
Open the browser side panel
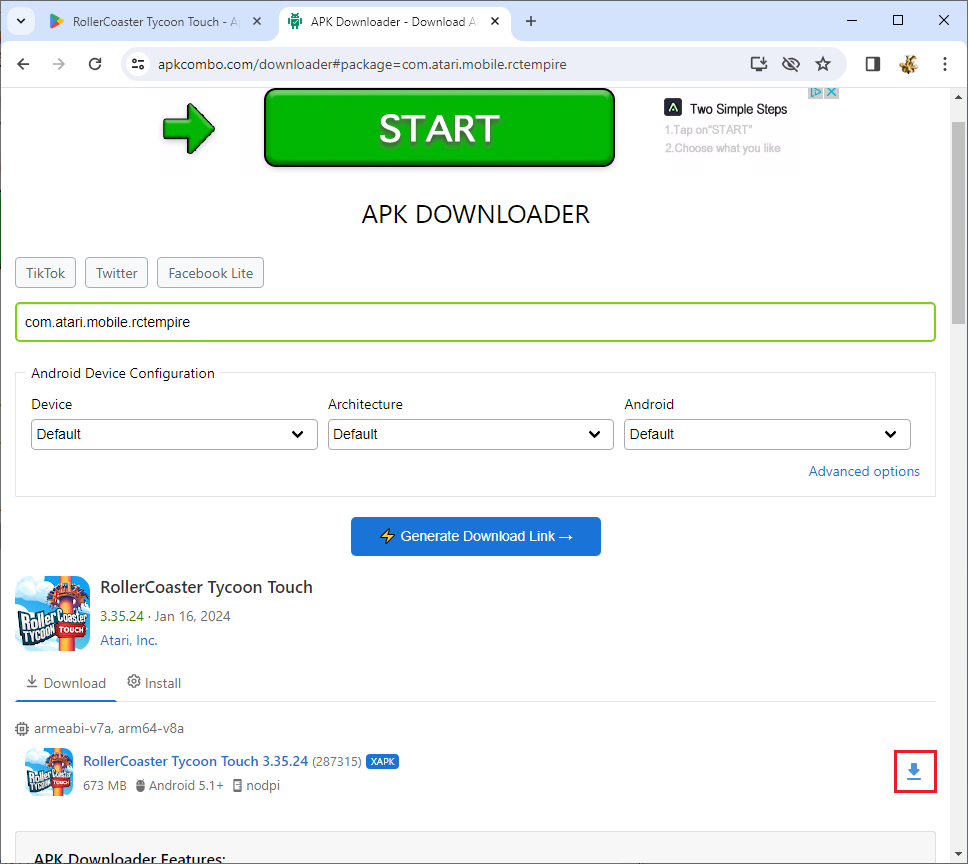[872, 64]
